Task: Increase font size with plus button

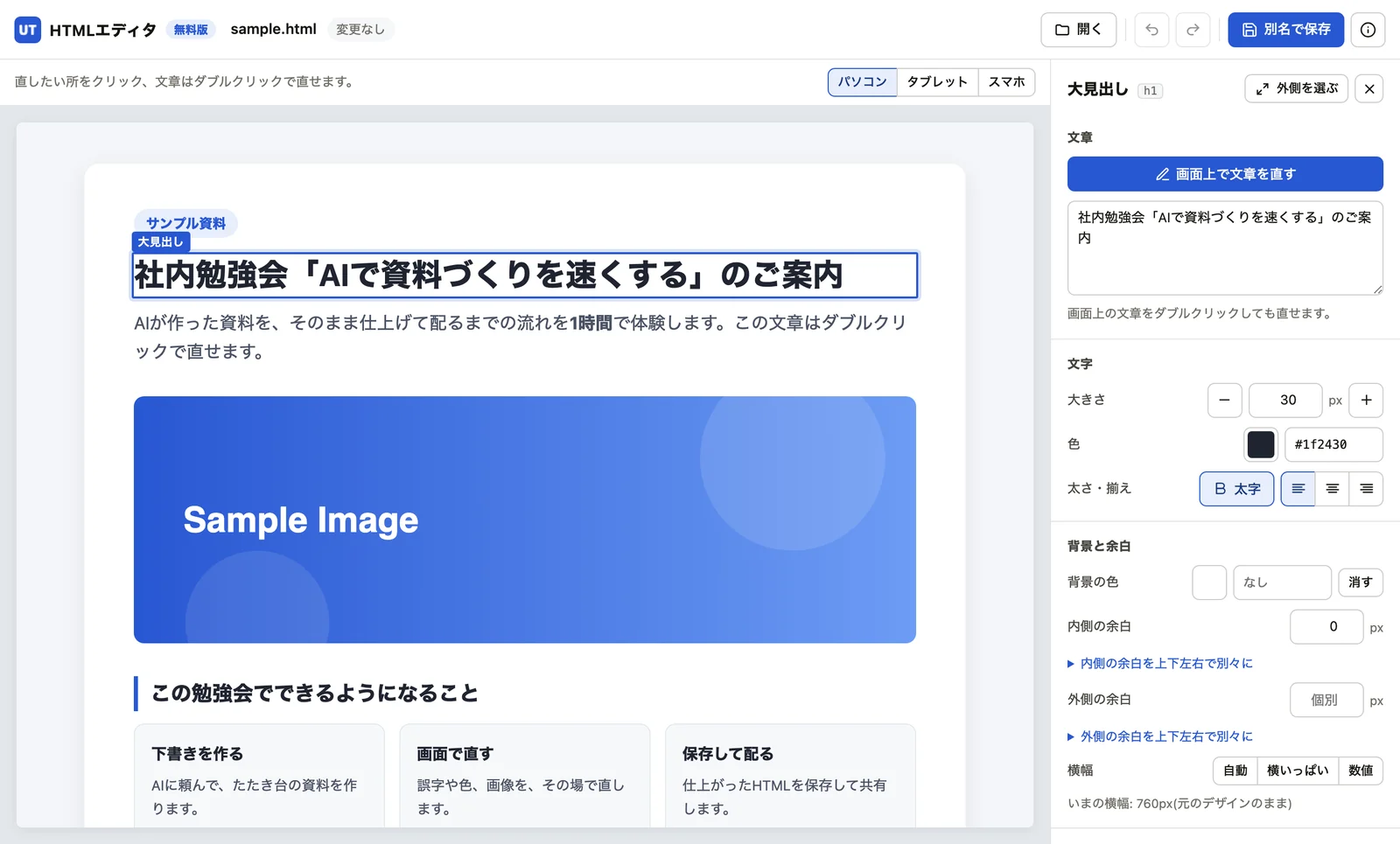Action: tap(1366, 400)
